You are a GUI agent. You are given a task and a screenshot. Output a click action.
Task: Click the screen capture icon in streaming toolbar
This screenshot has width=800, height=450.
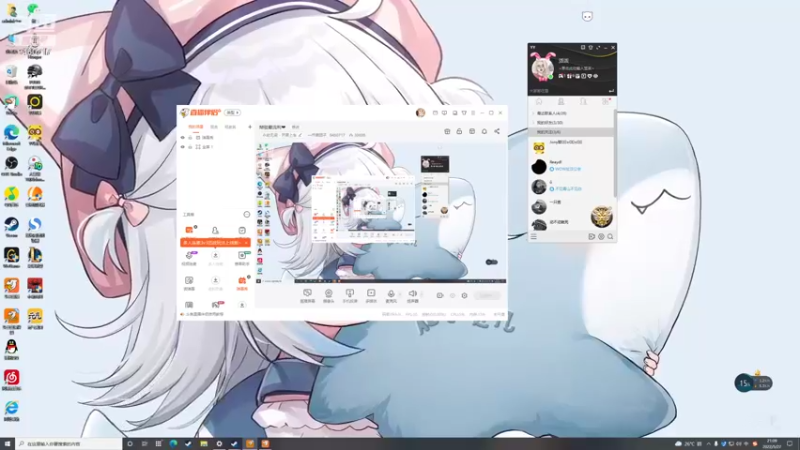307,293
